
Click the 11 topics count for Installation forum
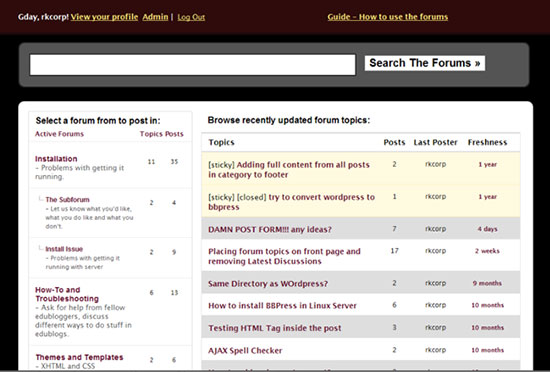point(151,162)
